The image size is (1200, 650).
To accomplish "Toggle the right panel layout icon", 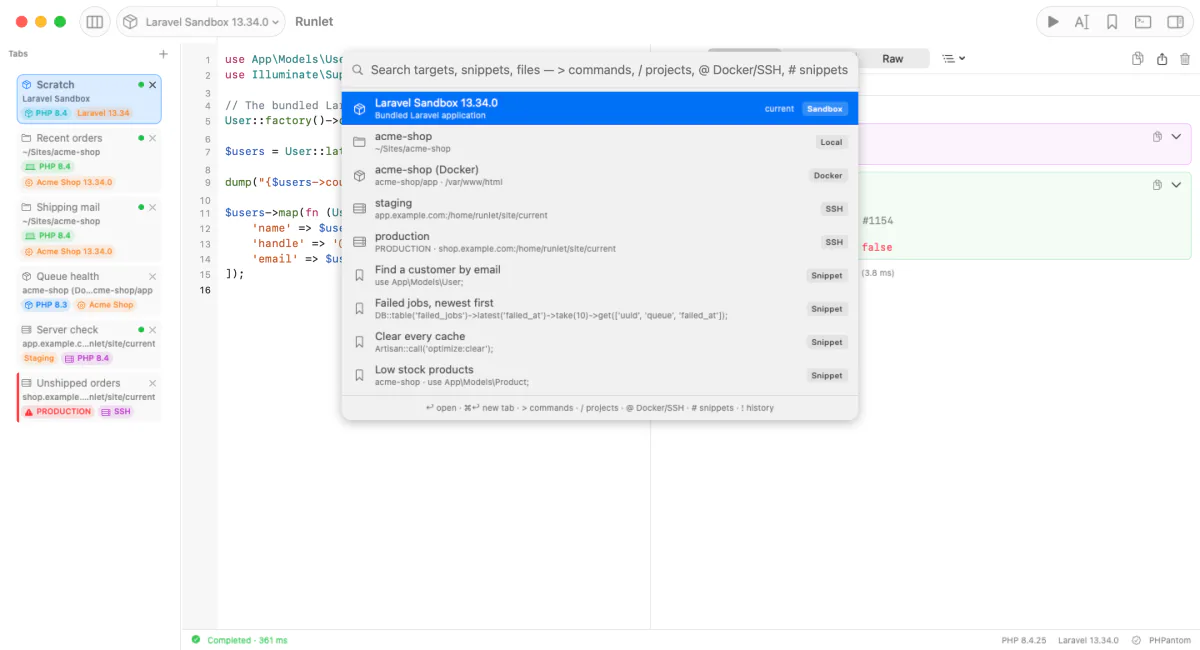I will 1173,21.
